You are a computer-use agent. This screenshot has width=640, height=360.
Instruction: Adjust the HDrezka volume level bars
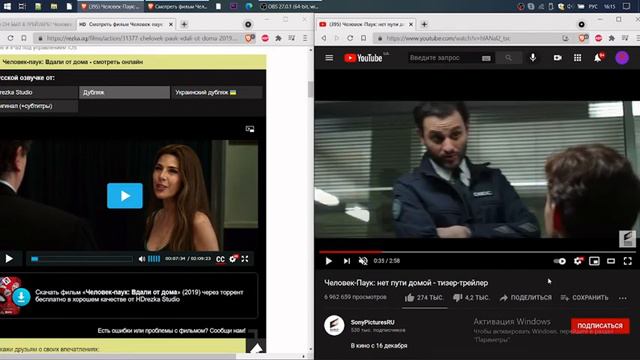coord(154,259)
